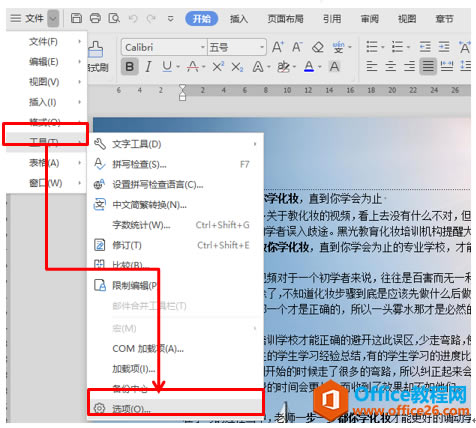476x428 pixels.
Task: Click the text highlight color icon
Action: [x=283, y=67]
